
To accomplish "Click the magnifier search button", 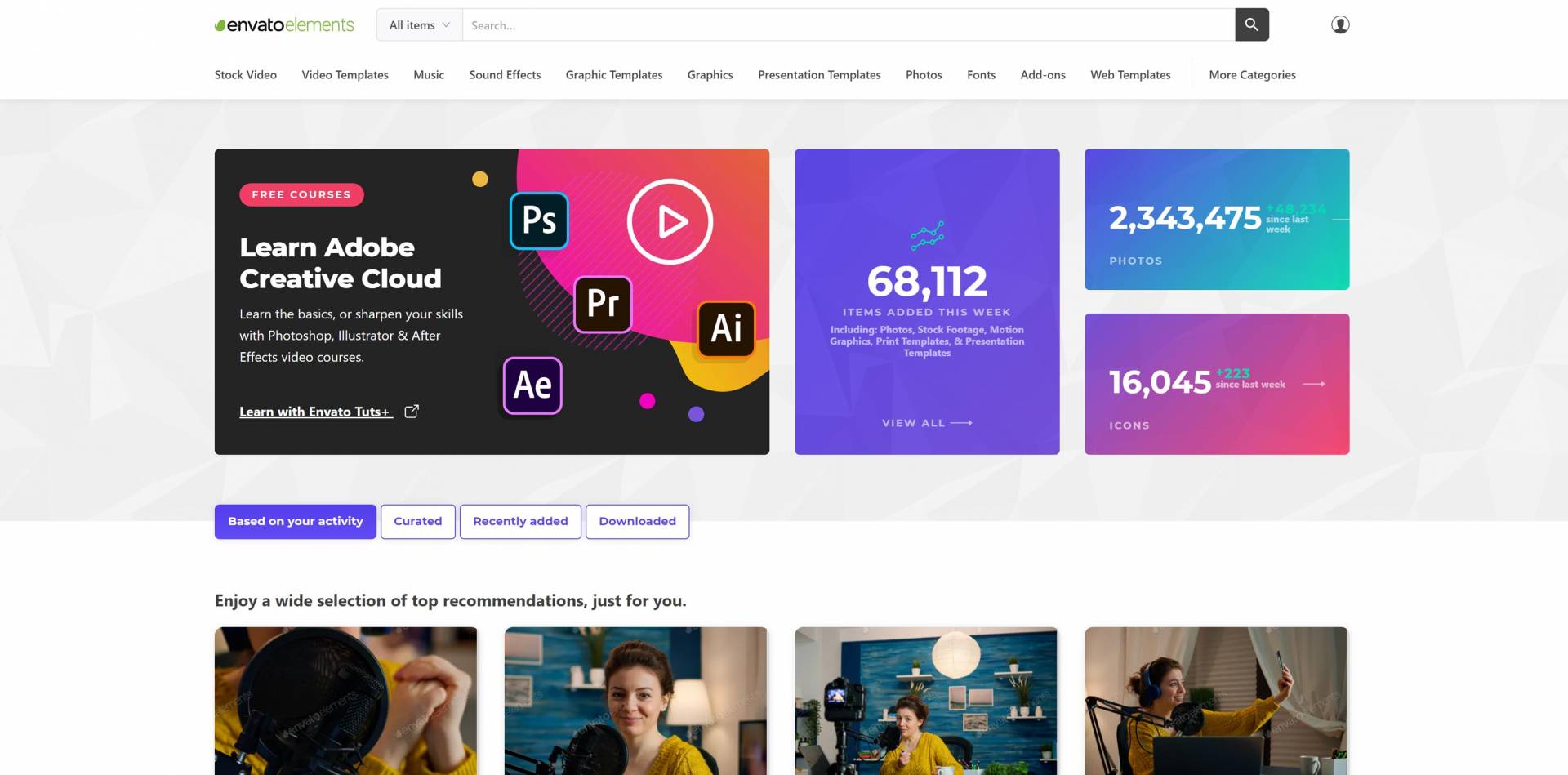I will [1251, 24].
